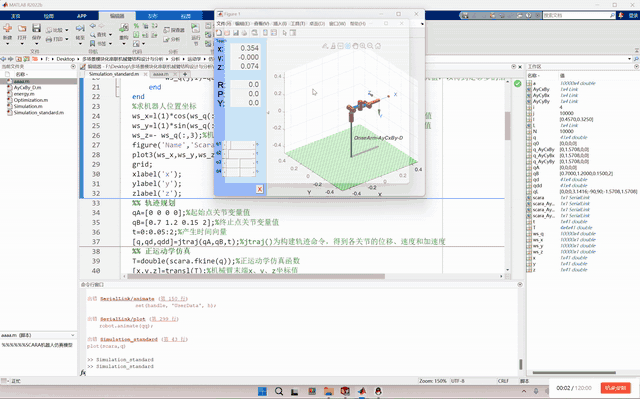Click the green code check status indicator
The width and height of the screenshot is (640, 399).
pyautogui.click(x=518, y=84)
